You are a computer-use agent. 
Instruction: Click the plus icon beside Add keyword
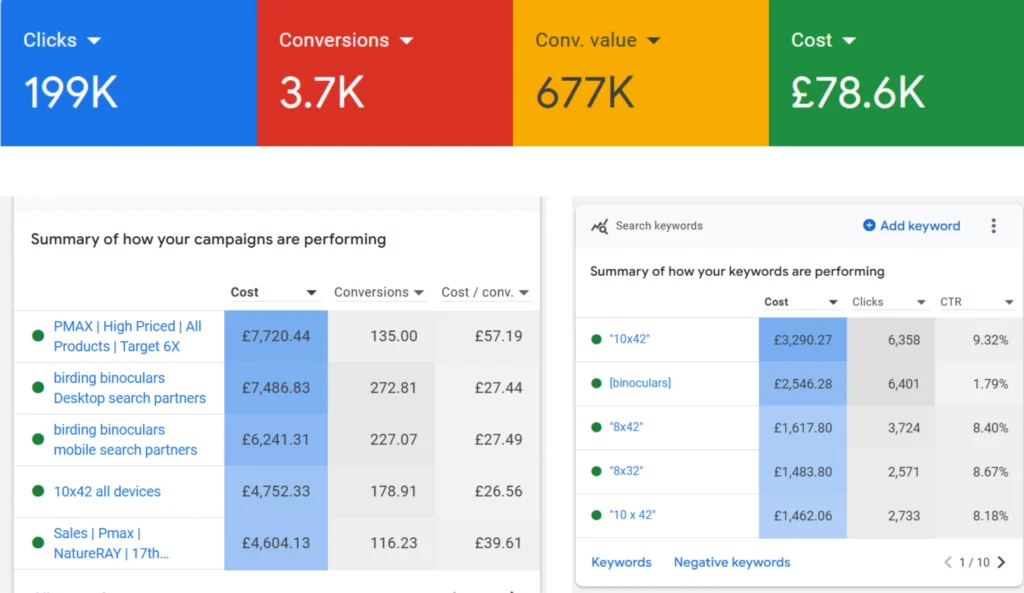click(x=869, y=226)
